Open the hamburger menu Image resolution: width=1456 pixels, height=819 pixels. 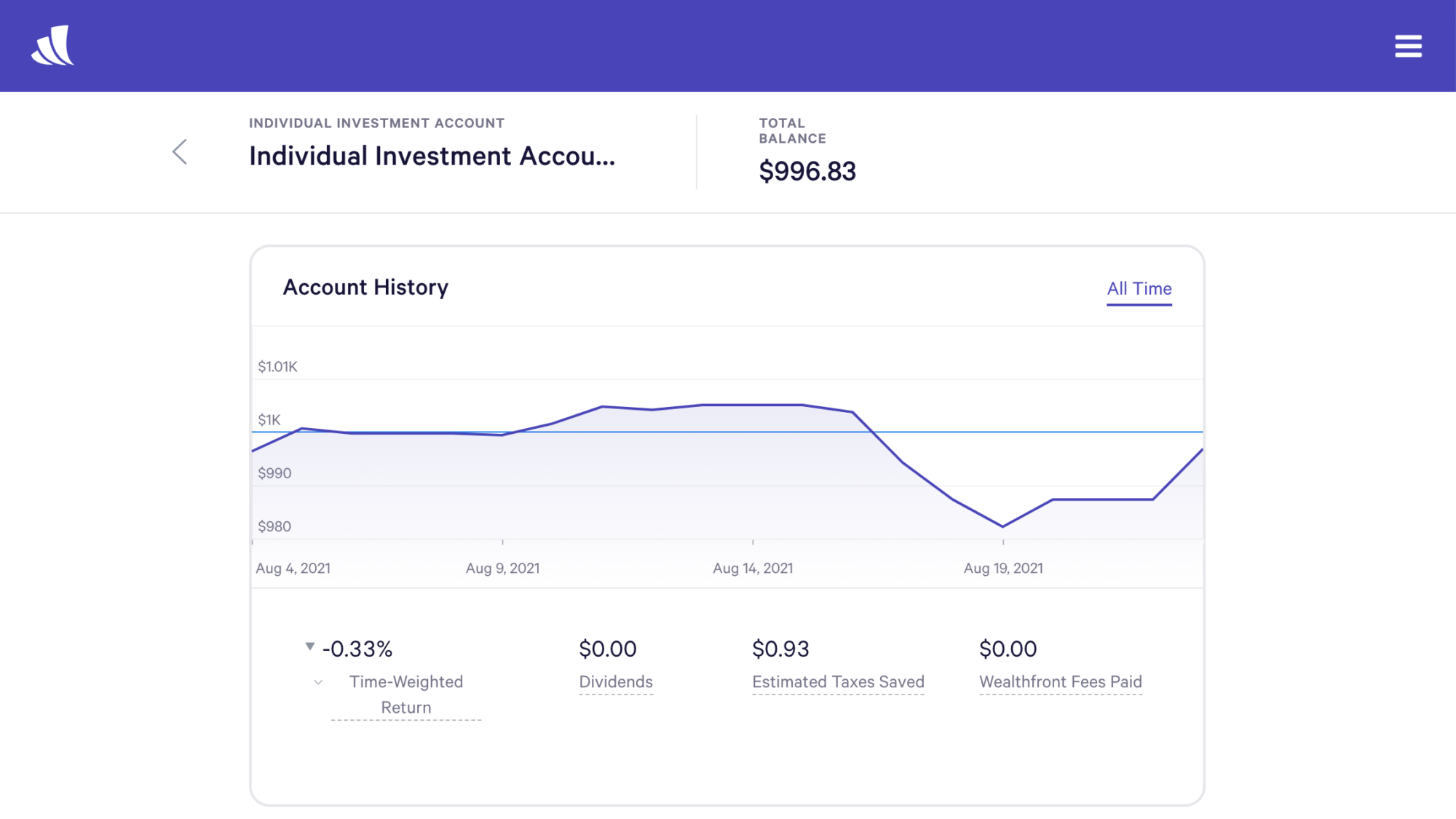(1407, 46)
